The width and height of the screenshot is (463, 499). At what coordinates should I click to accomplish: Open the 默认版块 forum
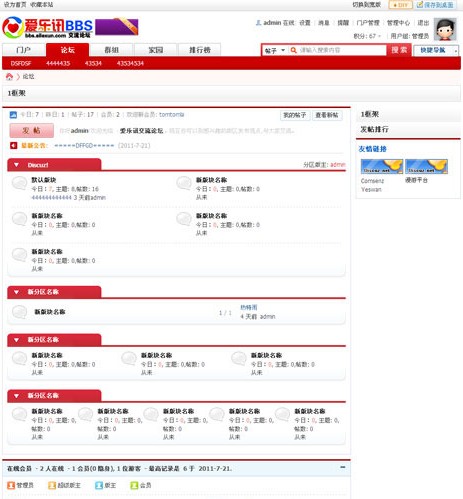[x=44, y=180]
